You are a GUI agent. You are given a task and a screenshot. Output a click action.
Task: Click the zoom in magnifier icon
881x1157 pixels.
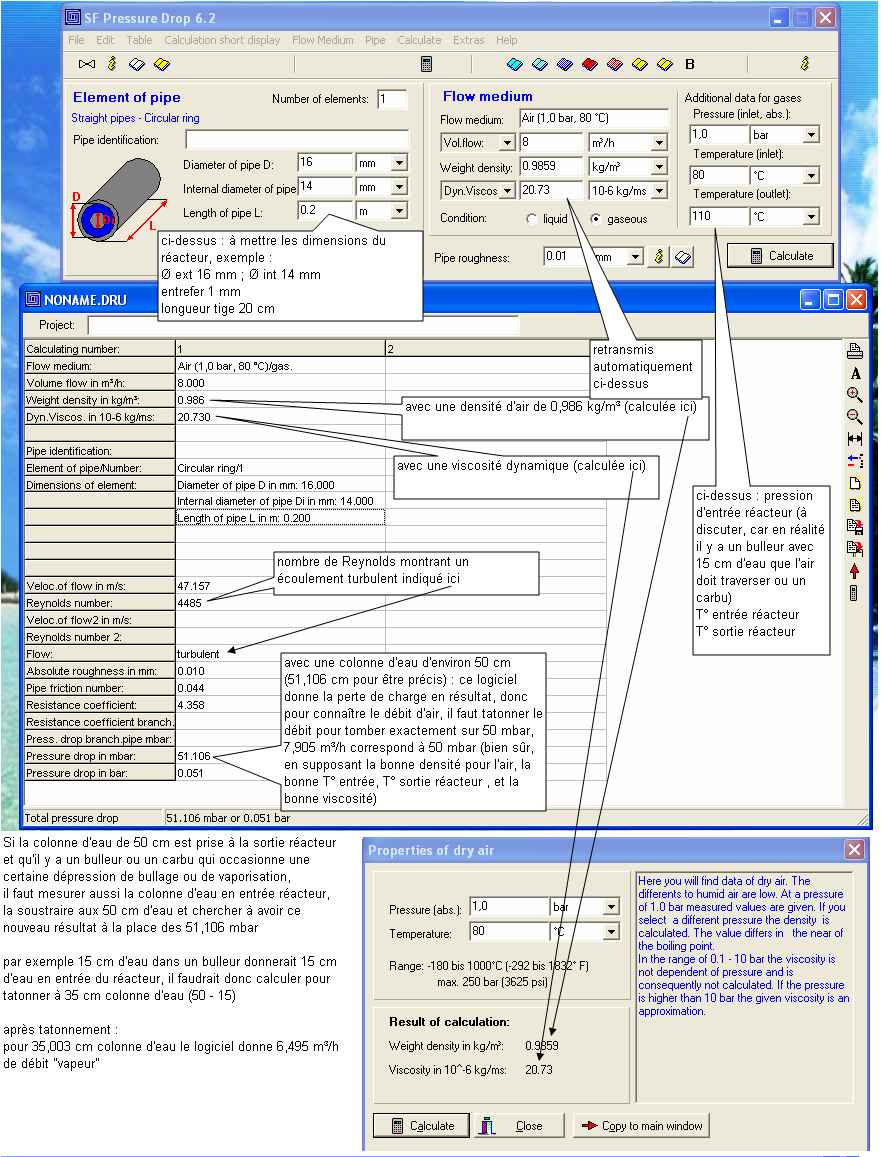coord(855,395)
